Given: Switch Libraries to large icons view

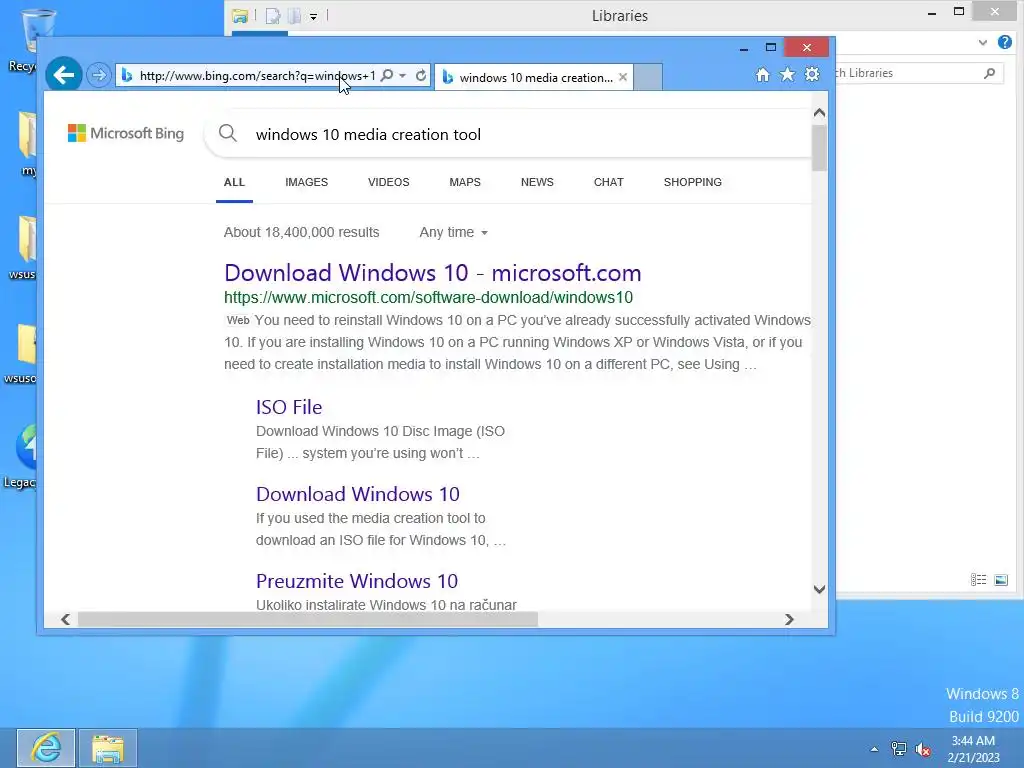Looking at the screenshot, I should pos(1001,580).
